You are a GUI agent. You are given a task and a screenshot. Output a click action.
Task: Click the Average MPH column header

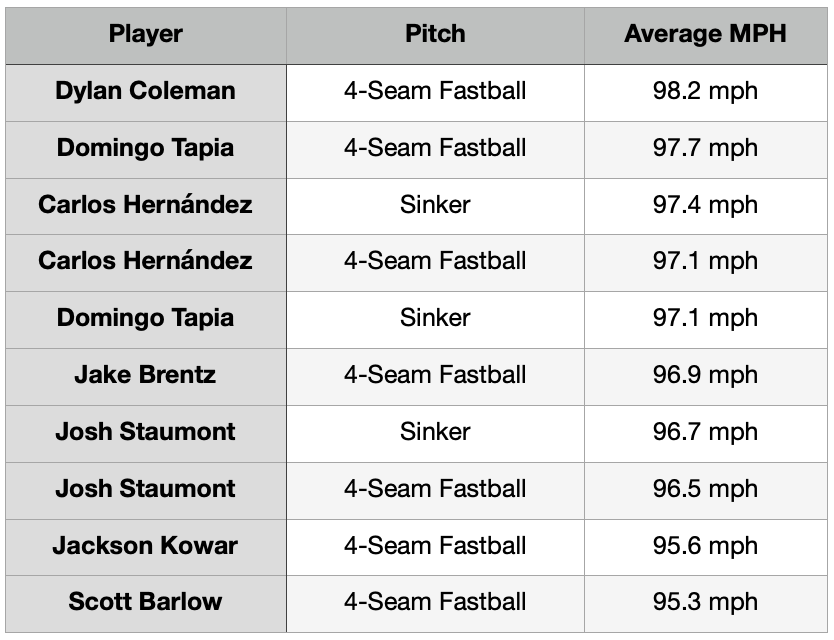[705, 34]
